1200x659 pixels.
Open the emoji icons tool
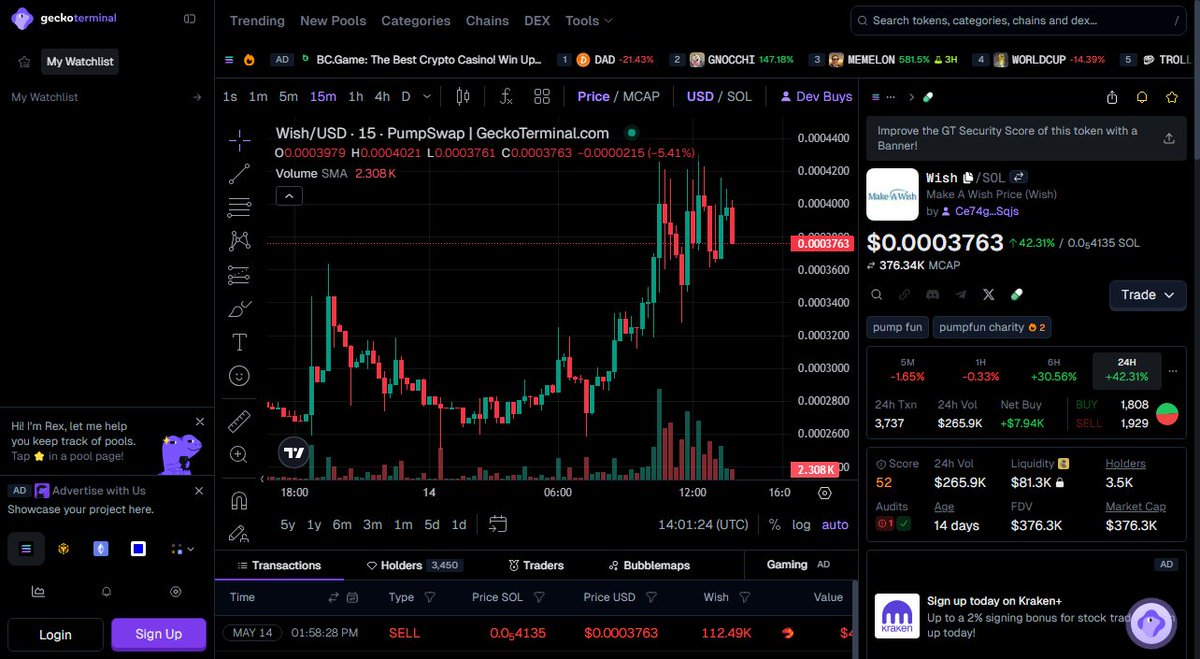(239, 376)
